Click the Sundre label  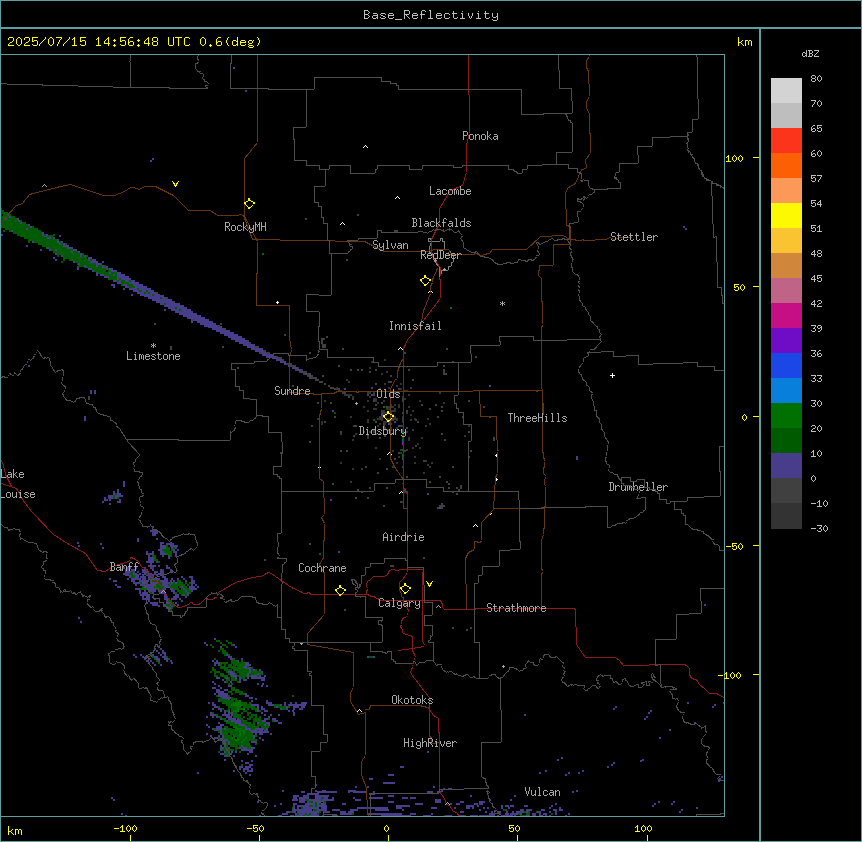click(292, 391)
